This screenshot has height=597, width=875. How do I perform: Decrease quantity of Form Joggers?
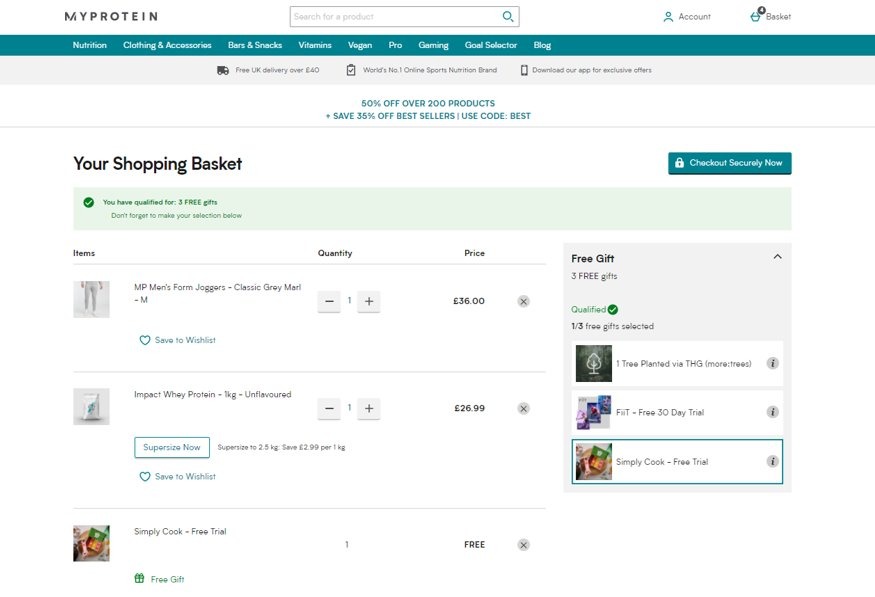pos(329,301)
